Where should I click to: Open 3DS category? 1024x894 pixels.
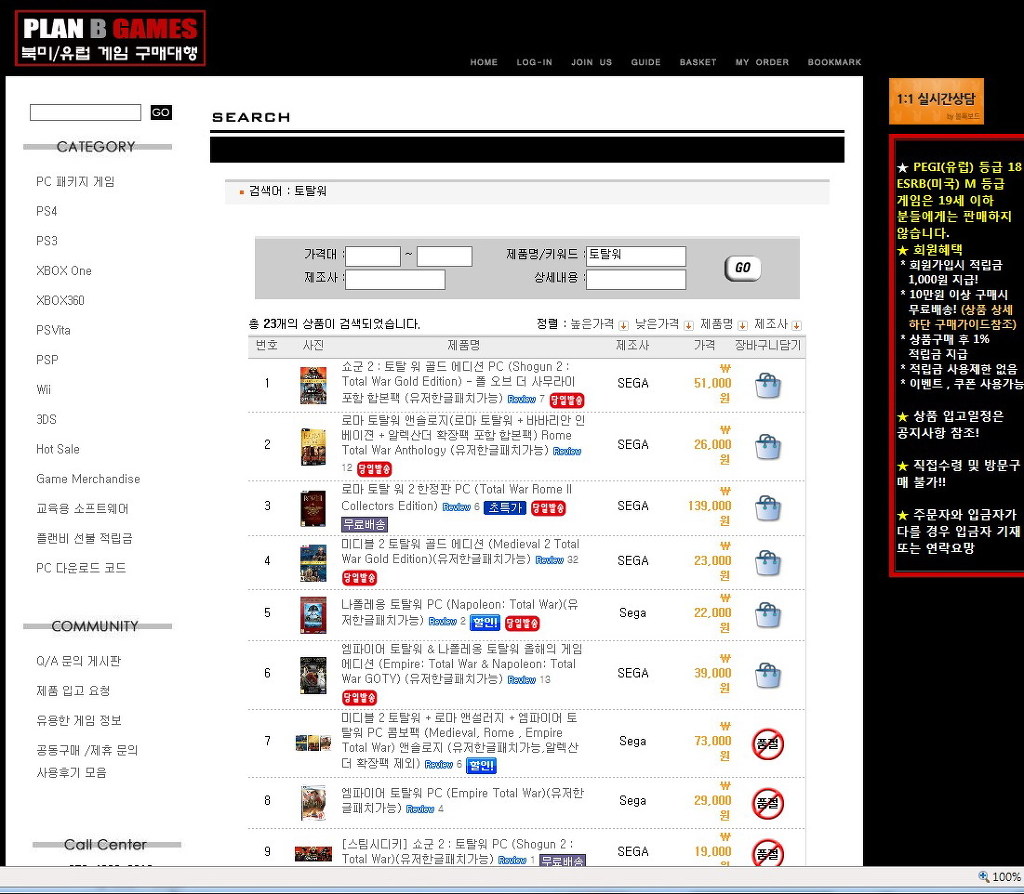46,419
